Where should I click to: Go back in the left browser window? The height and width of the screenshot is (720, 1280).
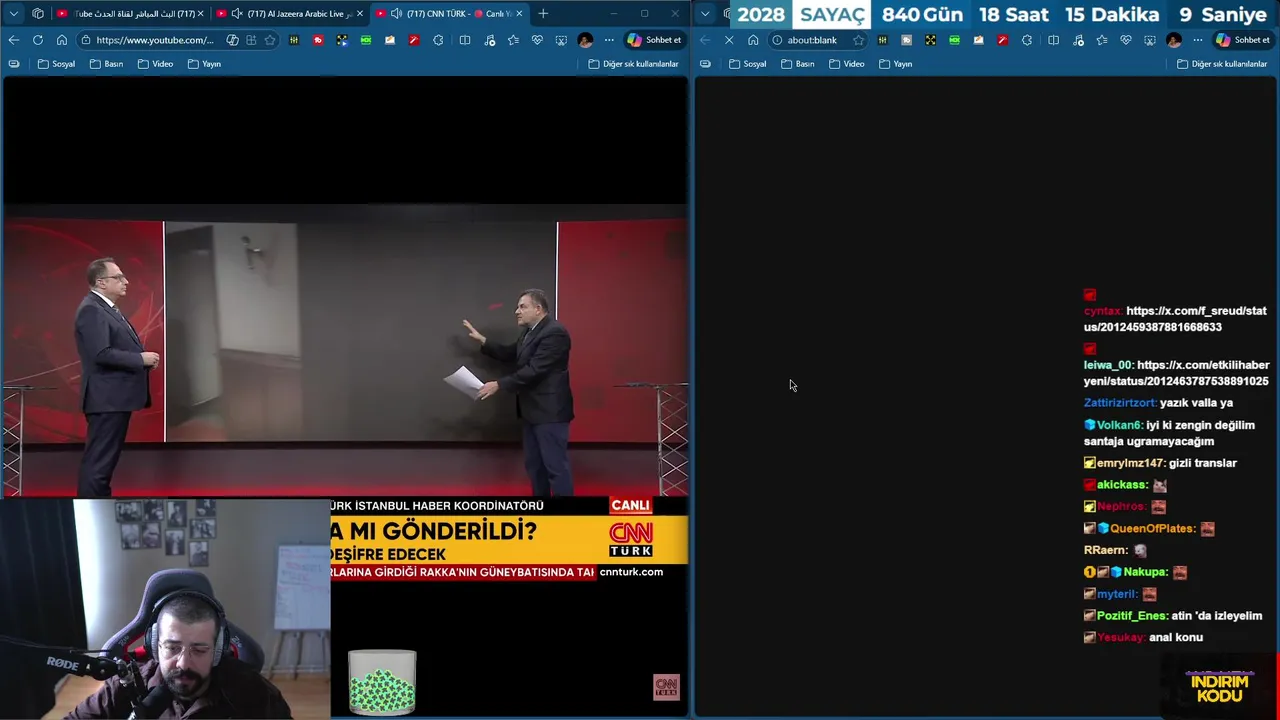pos(13,40)
